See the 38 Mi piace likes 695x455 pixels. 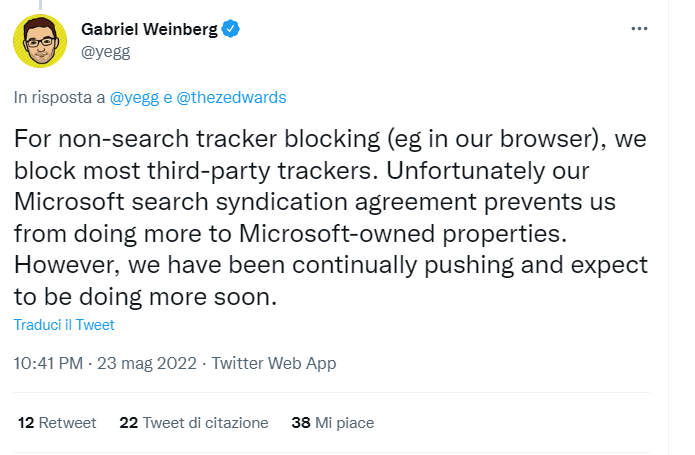(x=332, y=423)
